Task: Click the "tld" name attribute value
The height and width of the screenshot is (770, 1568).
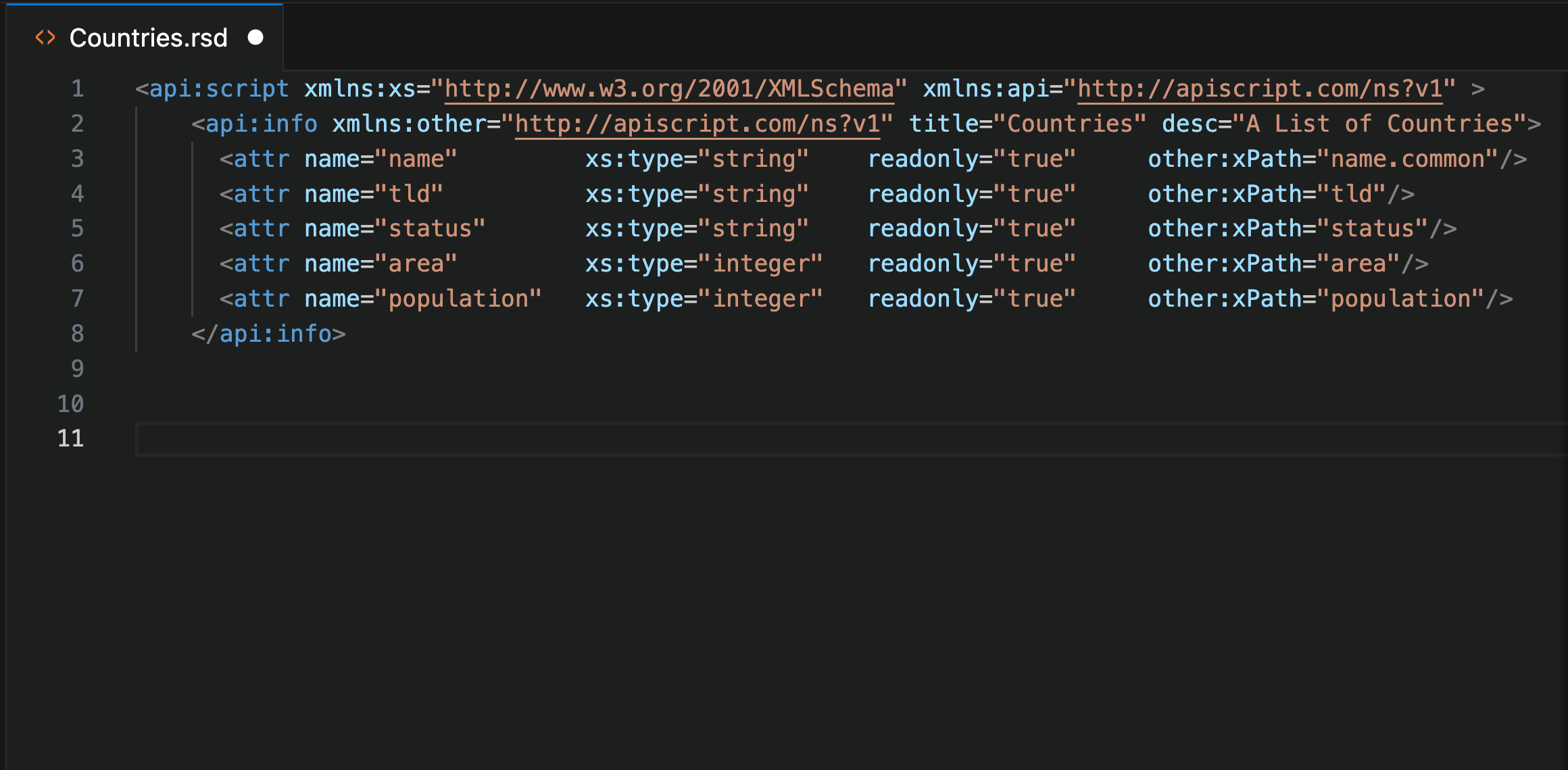Action: click(409, 194)
